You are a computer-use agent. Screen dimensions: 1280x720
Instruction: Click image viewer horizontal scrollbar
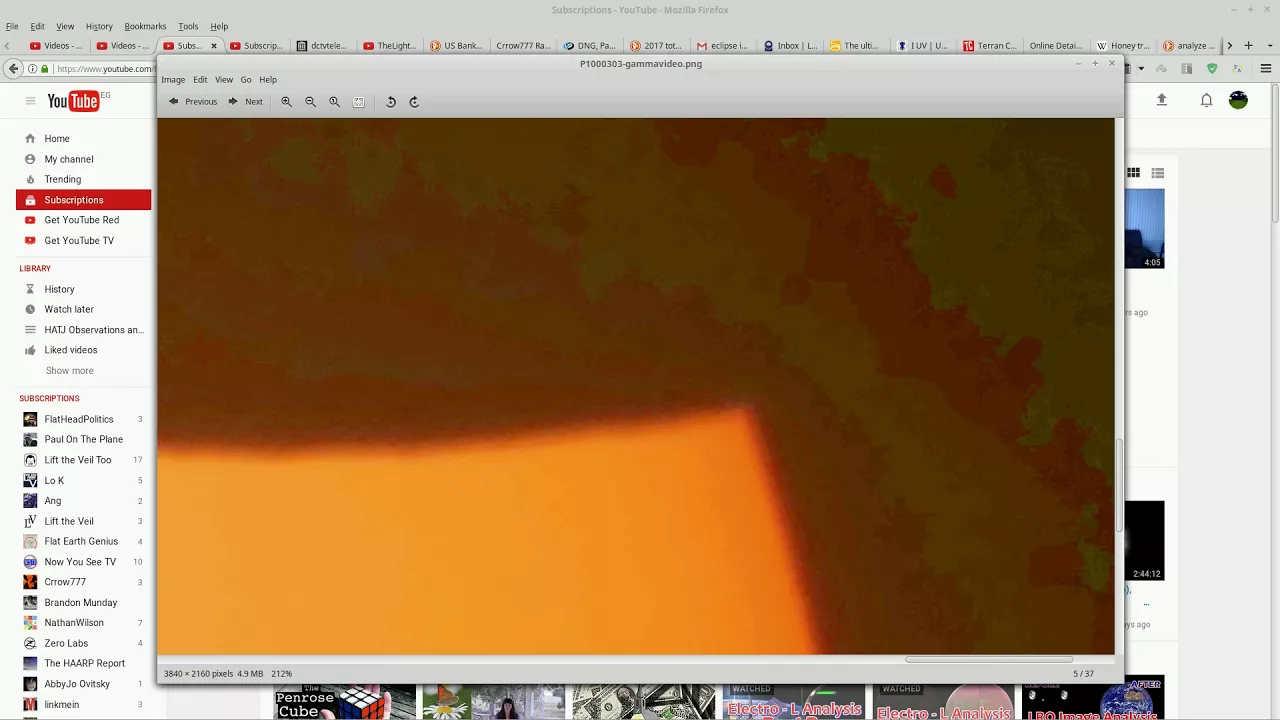989,659
